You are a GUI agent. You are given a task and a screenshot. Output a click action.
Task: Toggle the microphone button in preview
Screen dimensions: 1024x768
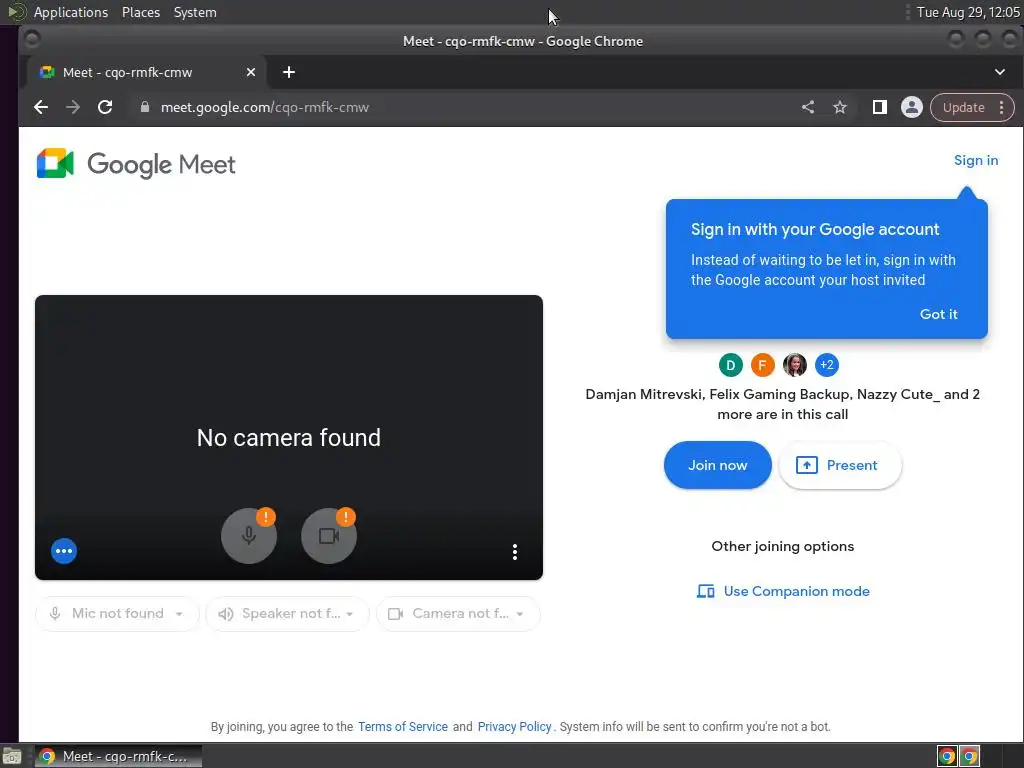click(x=249, y=536)
